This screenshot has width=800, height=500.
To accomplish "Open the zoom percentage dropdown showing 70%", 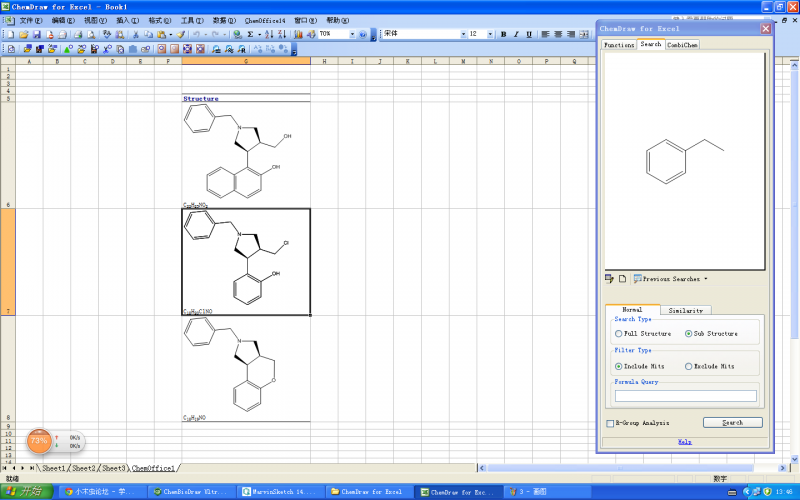I will click(351, 34).
